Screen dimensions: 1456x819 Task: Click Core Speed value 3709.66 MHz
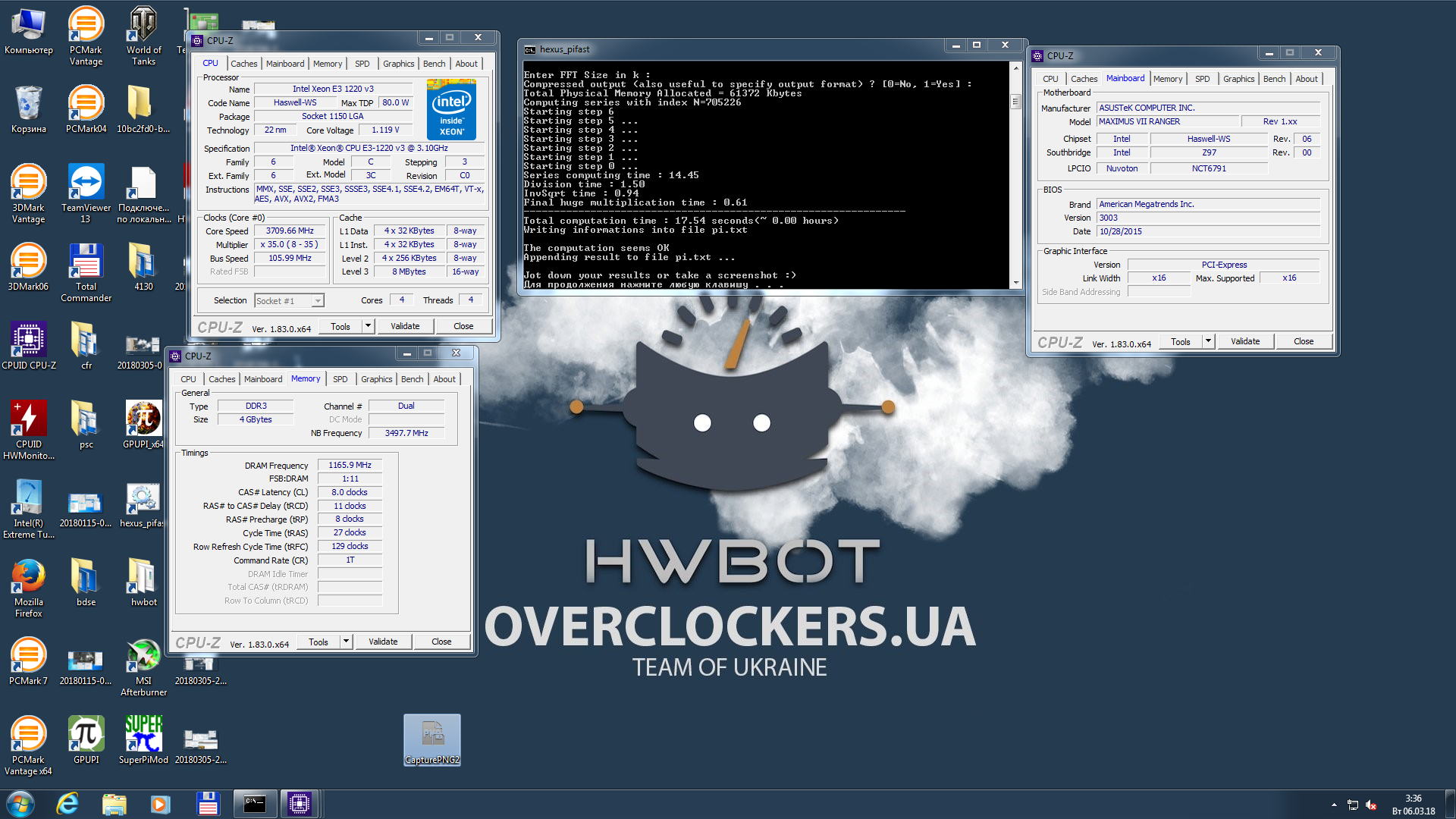pos(290,231)
